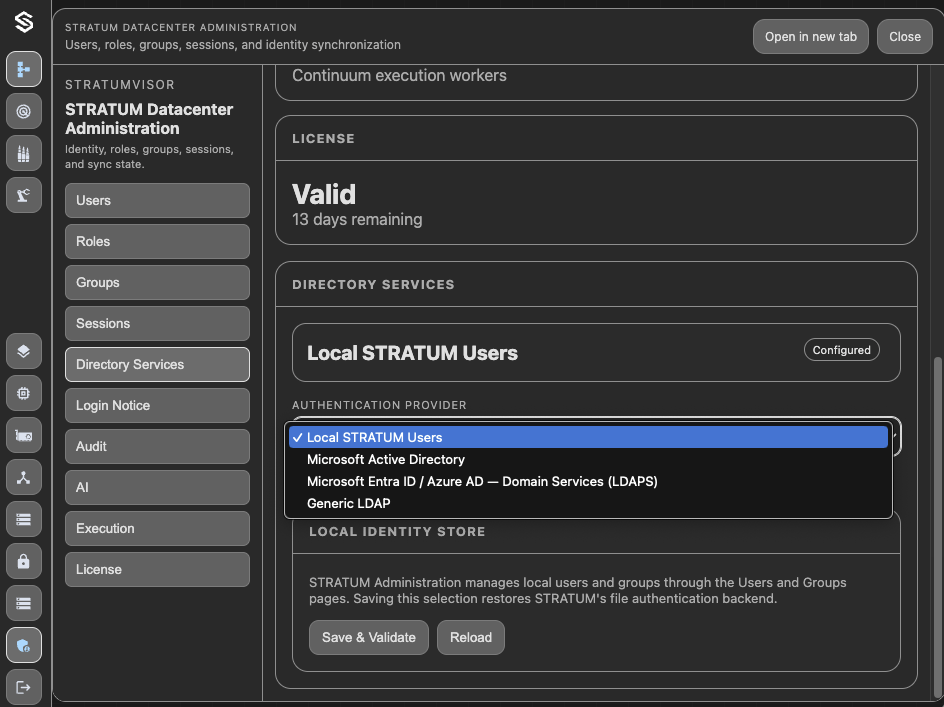Click Save & Validate button
The image size is (944, 707).
point(368,637)
